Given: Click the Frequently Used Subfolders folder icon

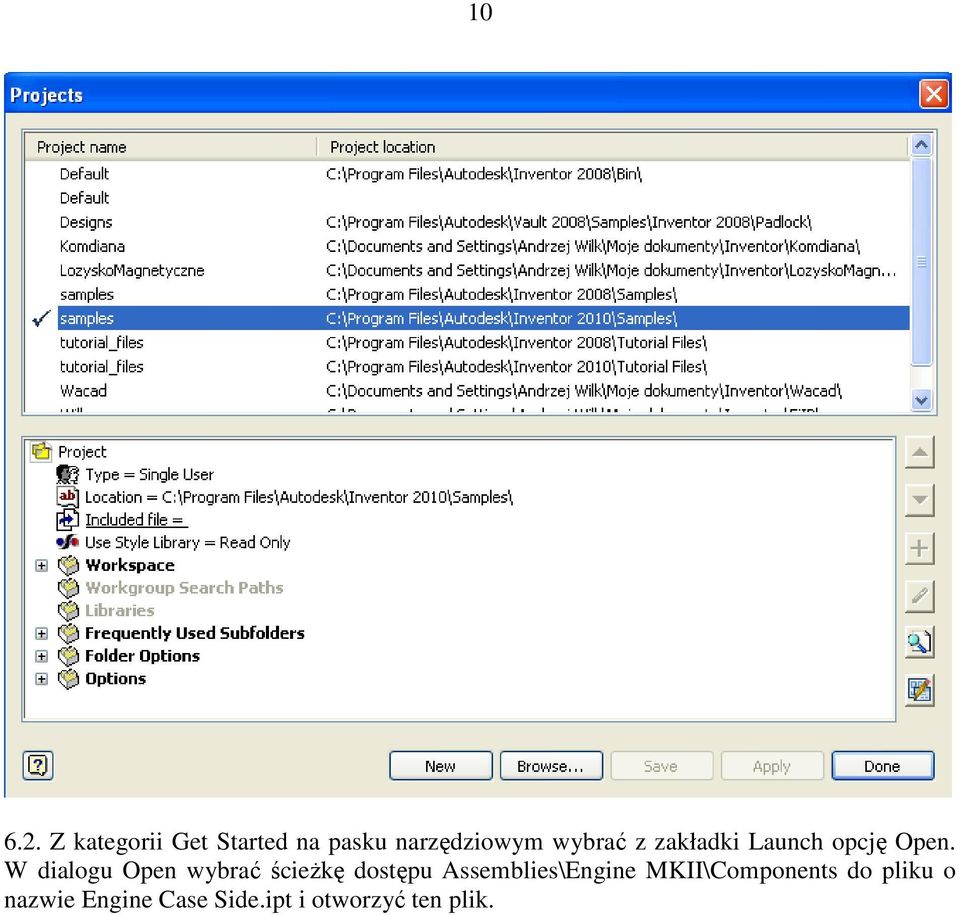Looking at the screenshot, I should [x=69, y=633].
